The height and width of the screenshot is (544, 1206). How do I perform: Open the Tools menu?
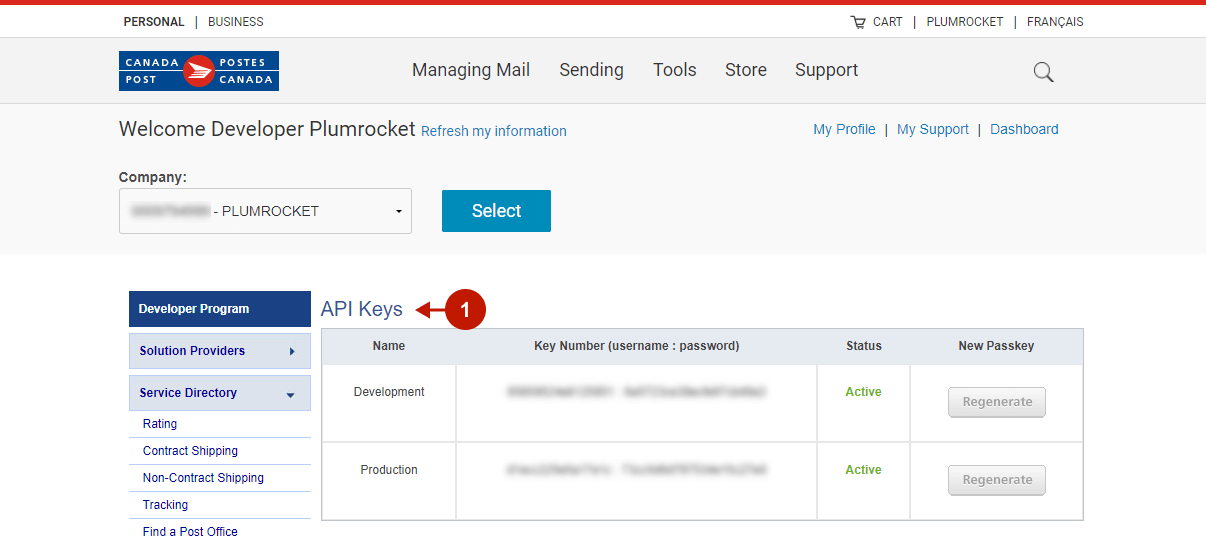point(674,70)
